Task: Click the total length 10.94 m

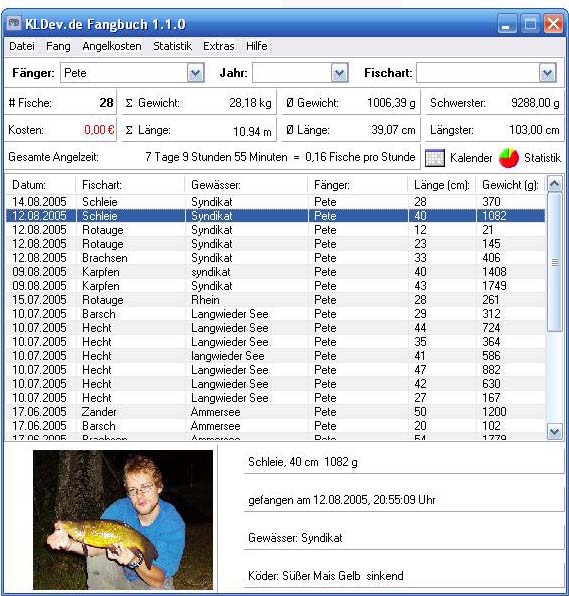Action: [252, 132]
